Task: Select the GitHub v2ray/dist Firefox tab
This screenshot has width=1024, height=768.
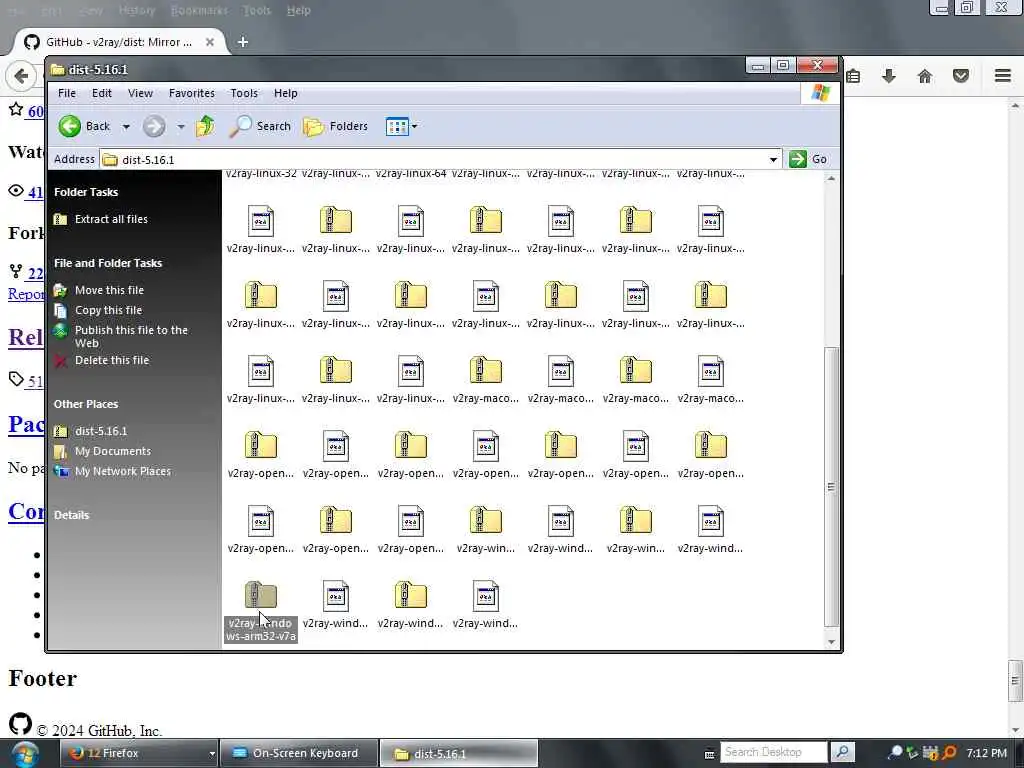Action: click(x=121, y=42)
